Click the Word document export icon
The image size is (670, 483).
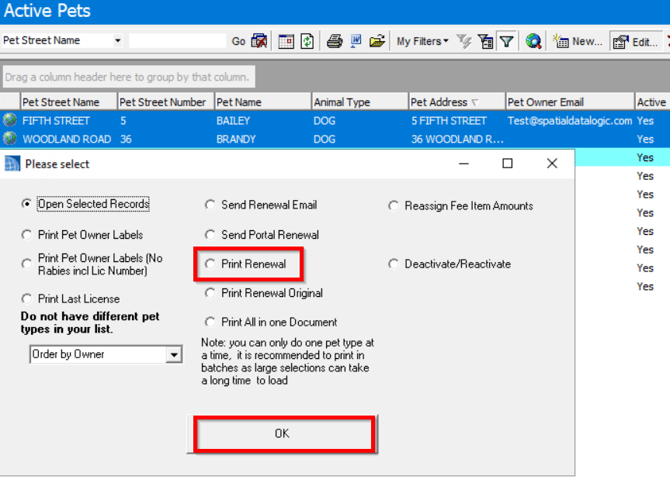click(x=356, y=41)
